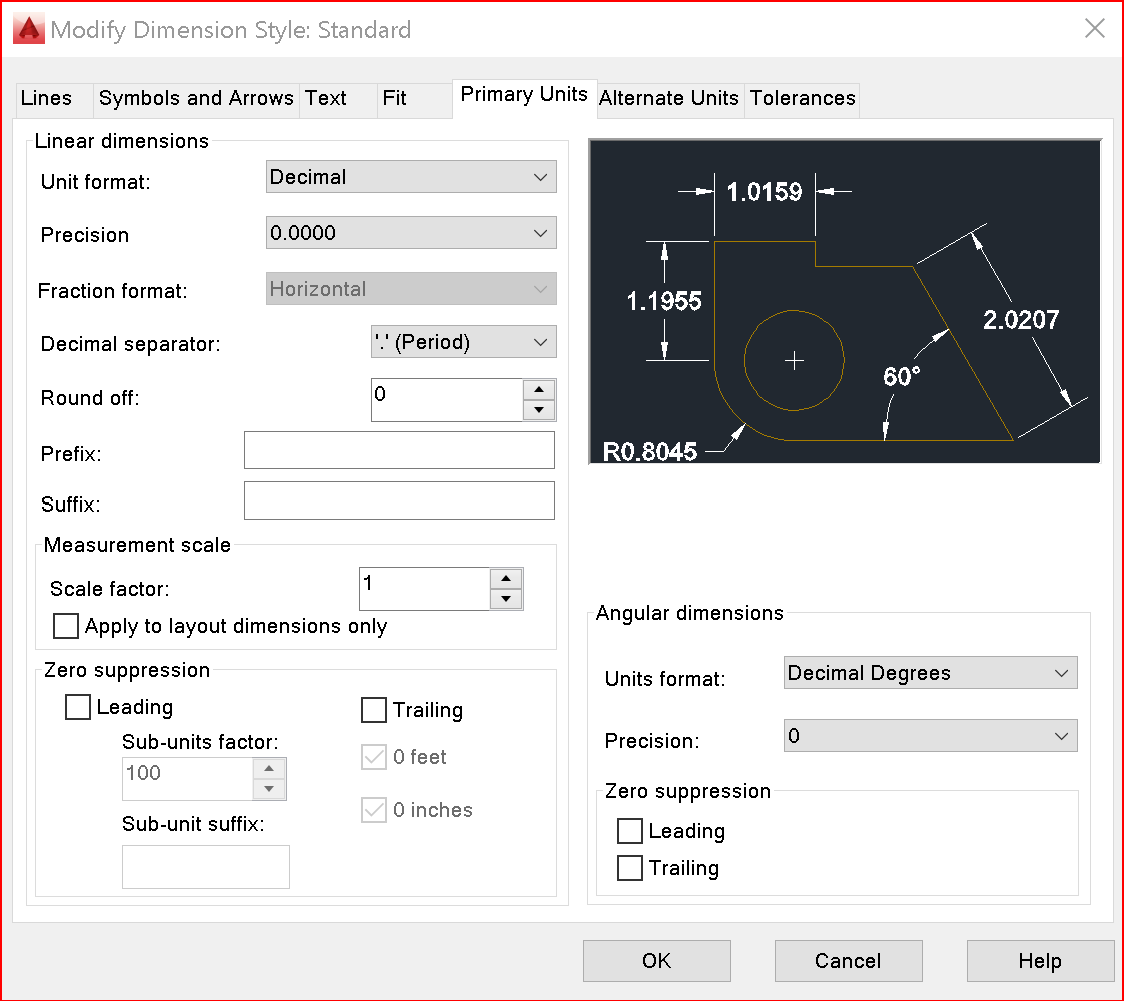Toggle Trailing under Angular zero suppression
This screenshot has height=1002, width=1124.
(x=630, y=868)
